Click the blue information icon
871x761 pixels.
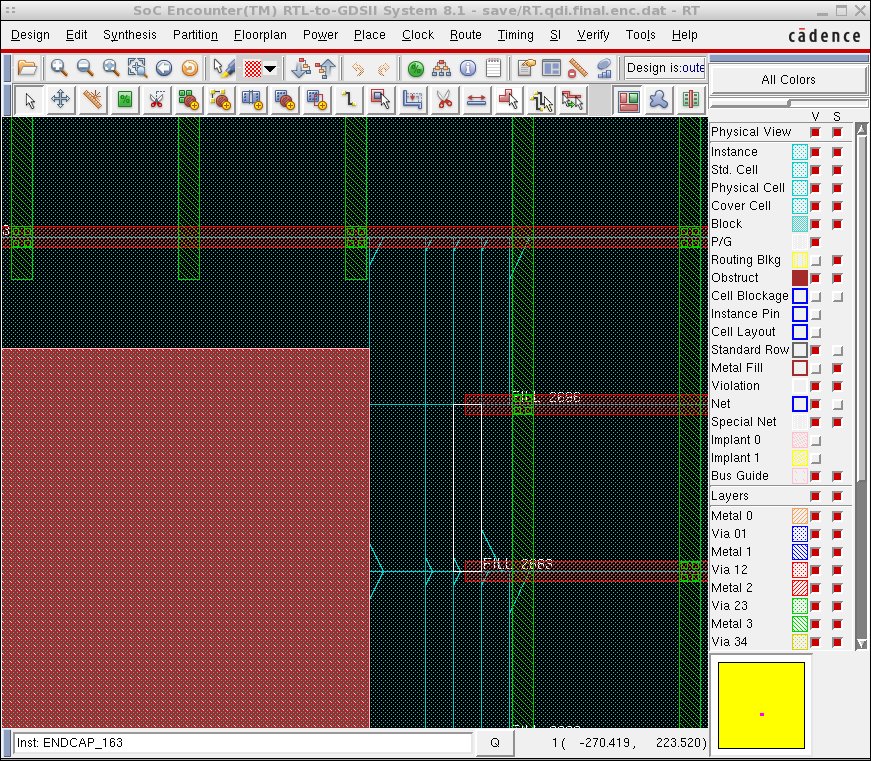click(x=468, y=68)
